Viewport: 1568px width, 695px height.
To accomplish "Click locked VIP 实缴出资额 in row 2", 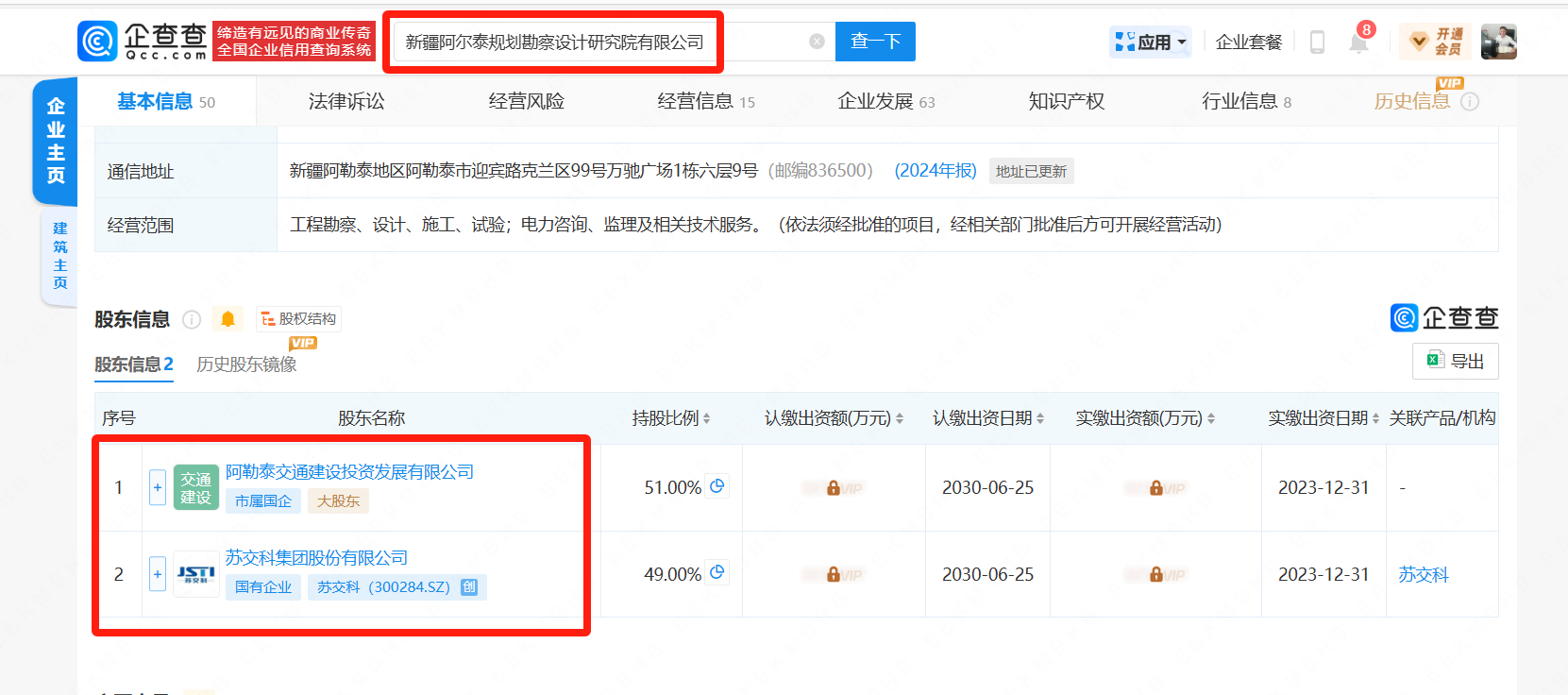I will pyautogui.click(x=1155, y=574).
